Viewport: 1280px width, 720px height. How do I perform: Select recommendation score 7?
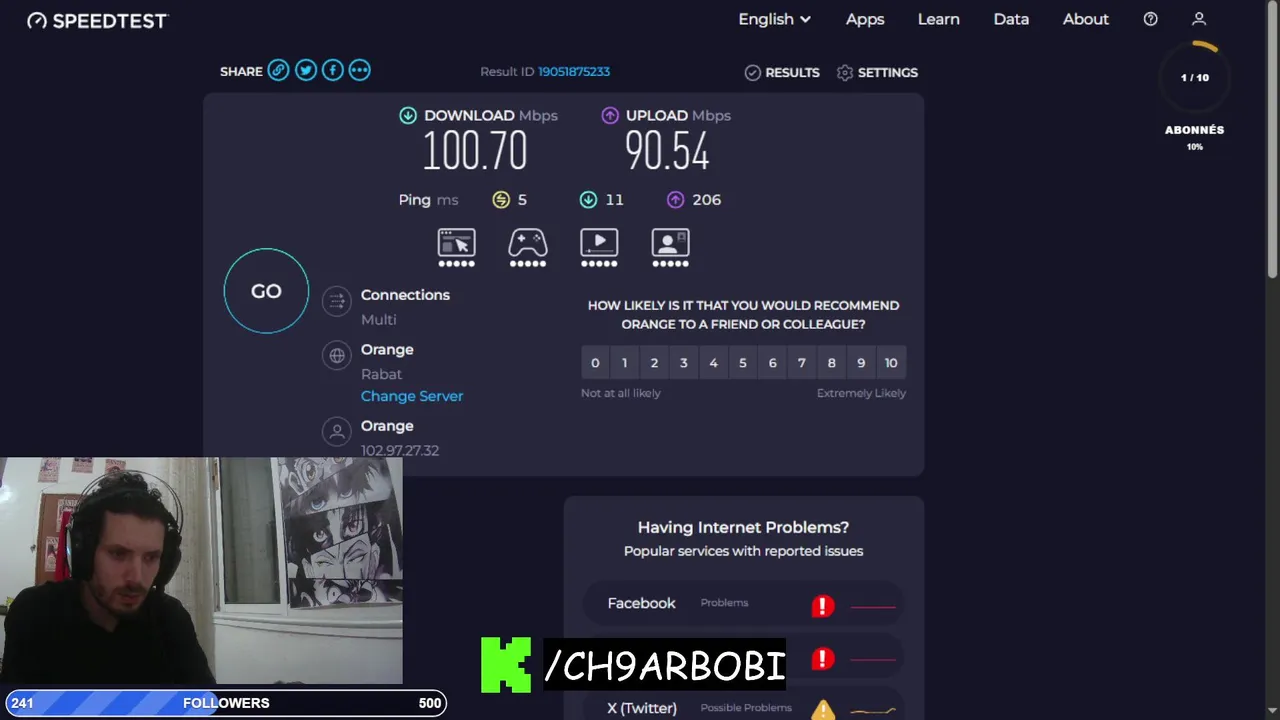pos(801,363)
